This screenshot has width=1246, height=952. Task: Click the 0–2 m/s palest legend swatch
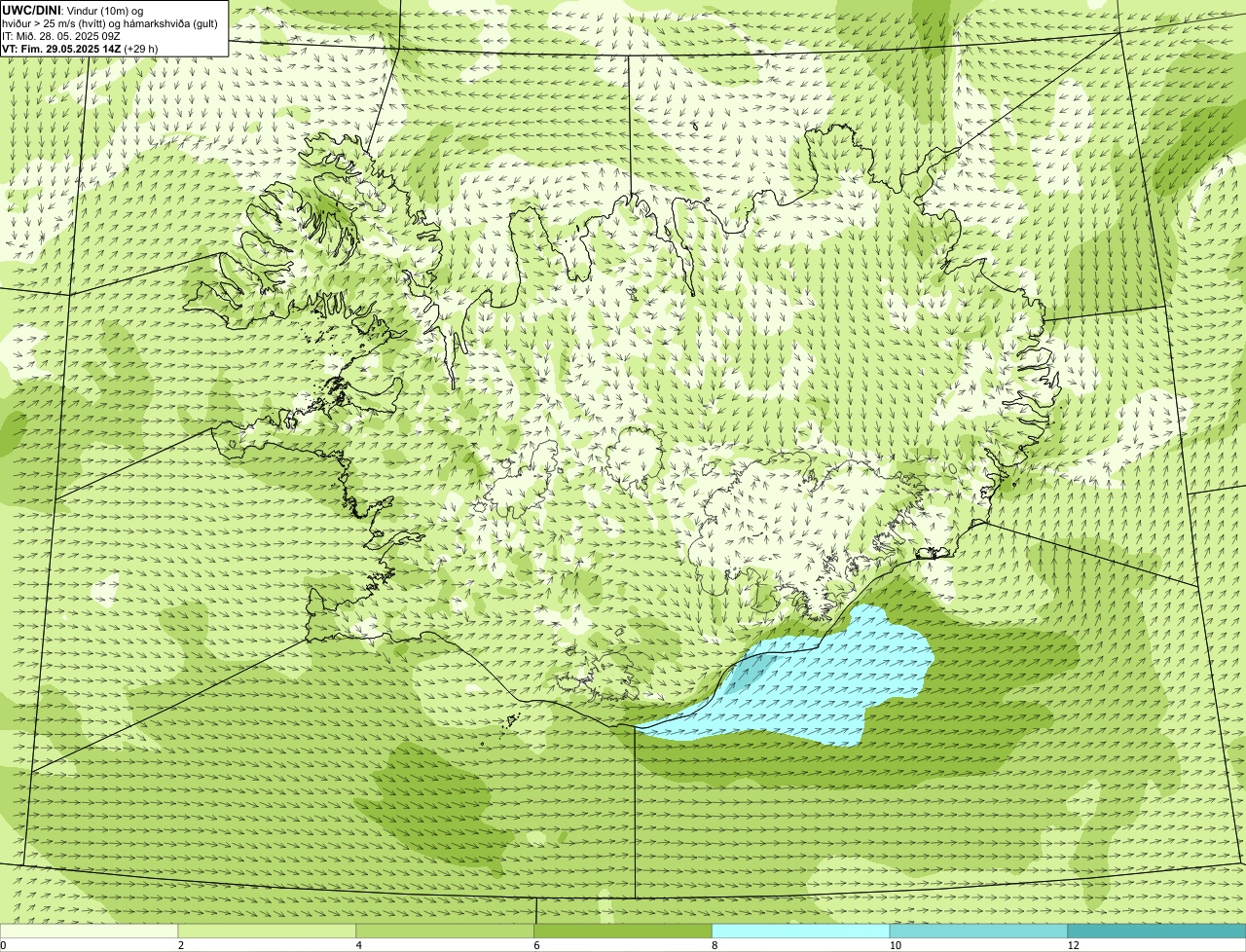click(x=90, y=932)
